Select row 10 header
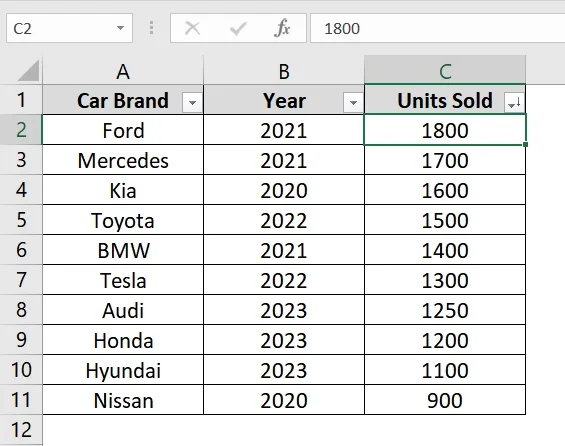565x446 pixels. 21,370
